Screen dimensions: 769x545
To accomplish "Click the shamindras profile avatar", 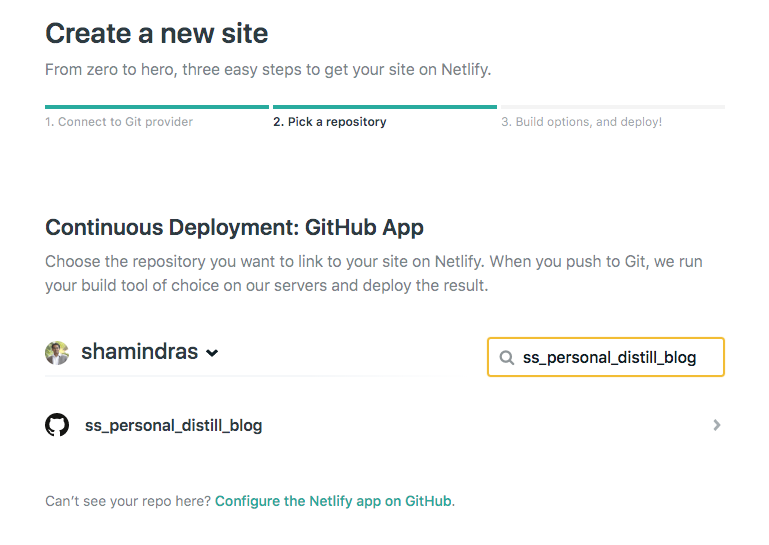I will point(57,353).
